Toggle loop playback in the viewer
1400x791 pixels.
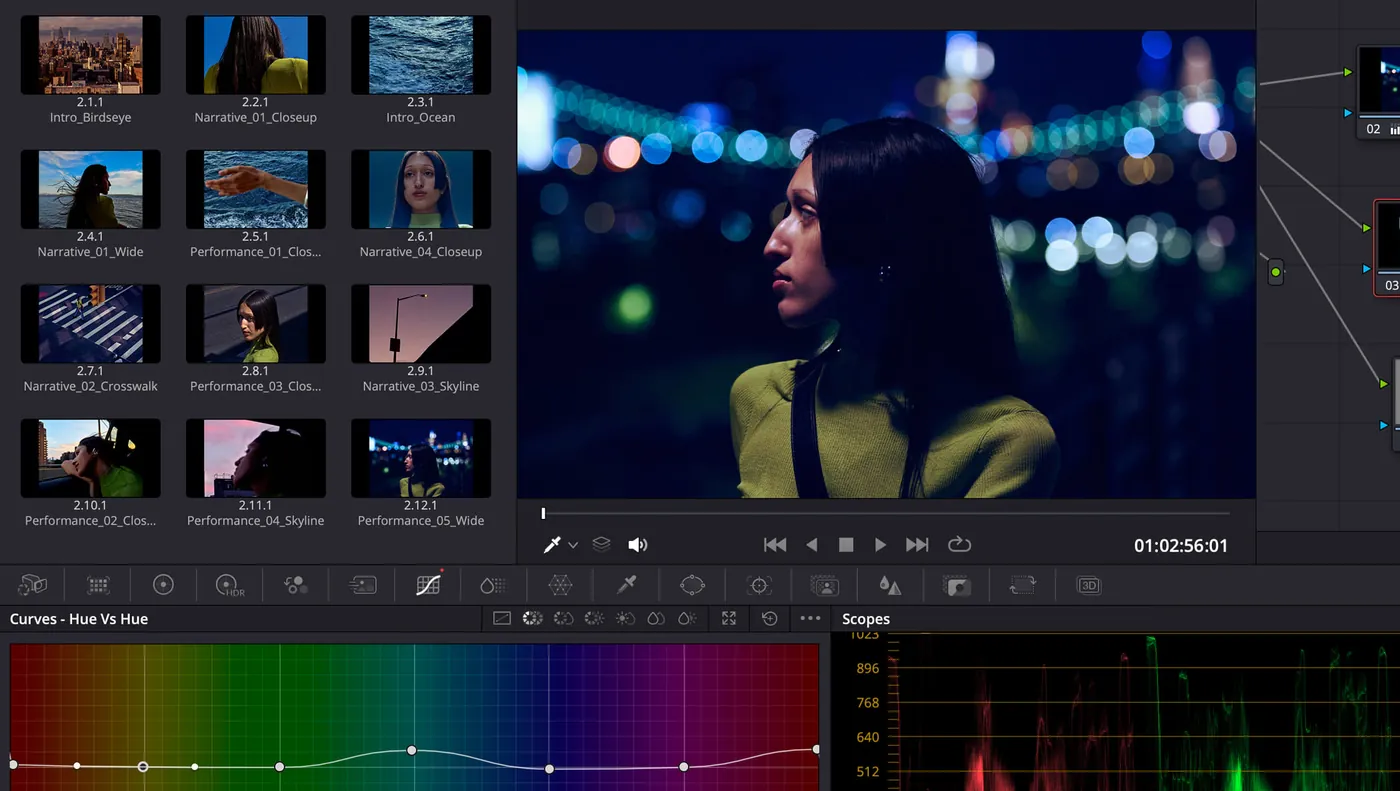click(959, 544)
